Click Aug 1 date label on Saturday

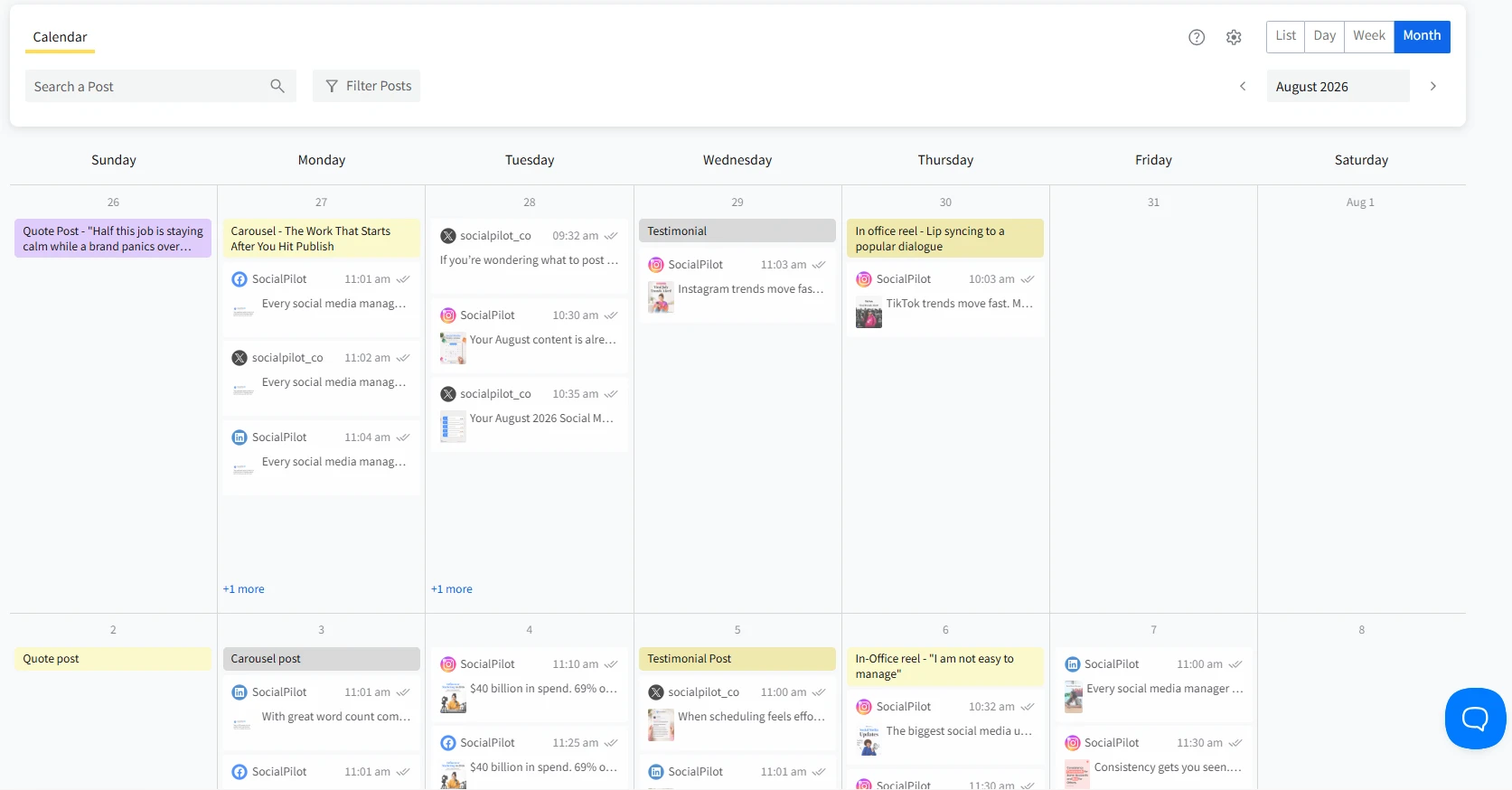pyautogui.click(x=1360, y=202)
